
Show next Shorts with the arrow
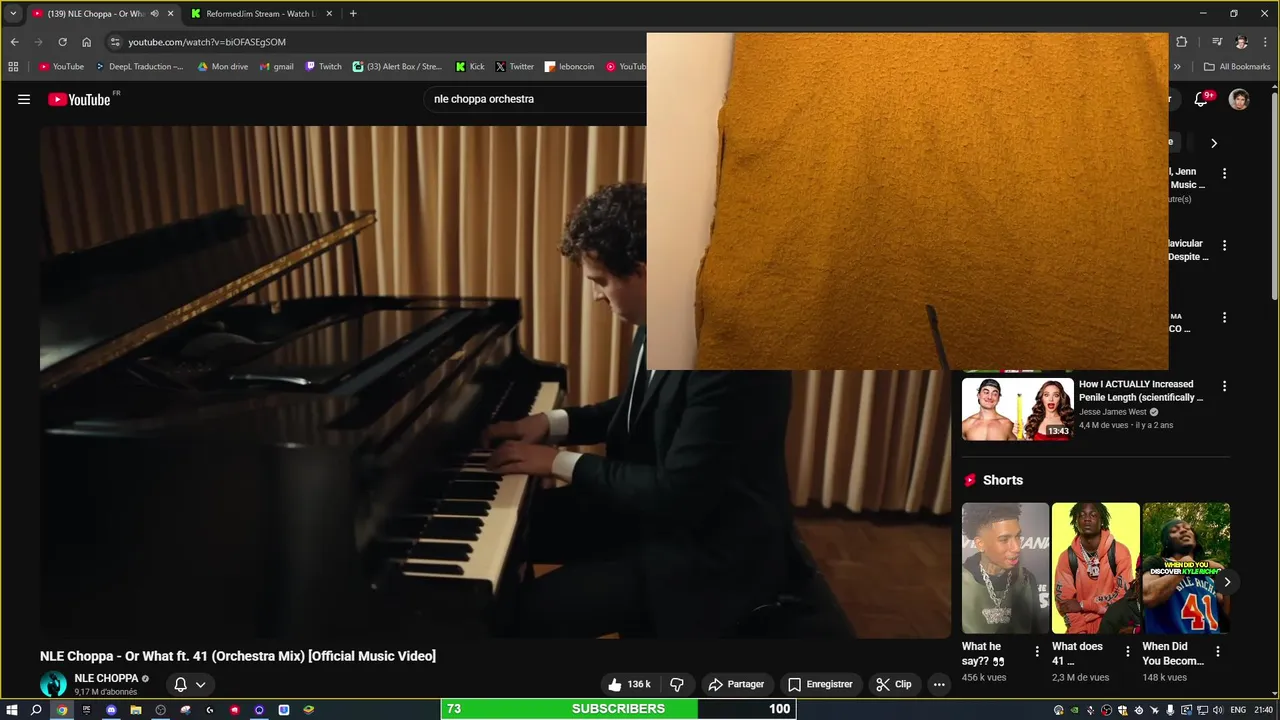[x=1227, y=582]
